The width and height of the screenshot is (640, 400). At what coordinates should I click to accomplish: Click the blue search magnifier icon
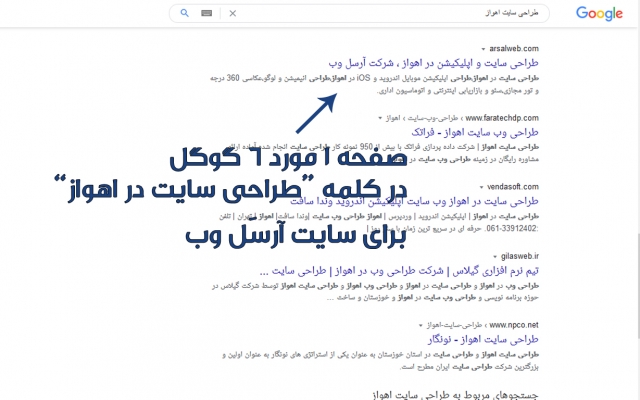click(x=184, y=13)
